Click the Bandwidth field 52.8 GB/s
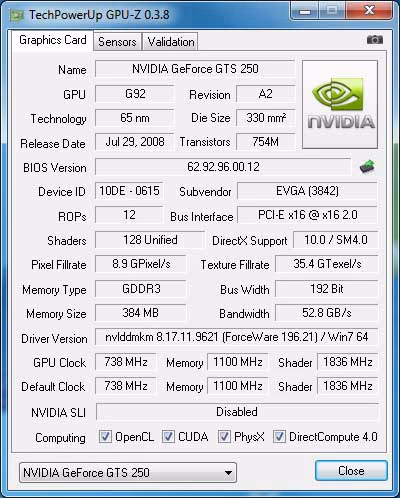The height and width of the screenshot is (499, 400). click(327, 313)
